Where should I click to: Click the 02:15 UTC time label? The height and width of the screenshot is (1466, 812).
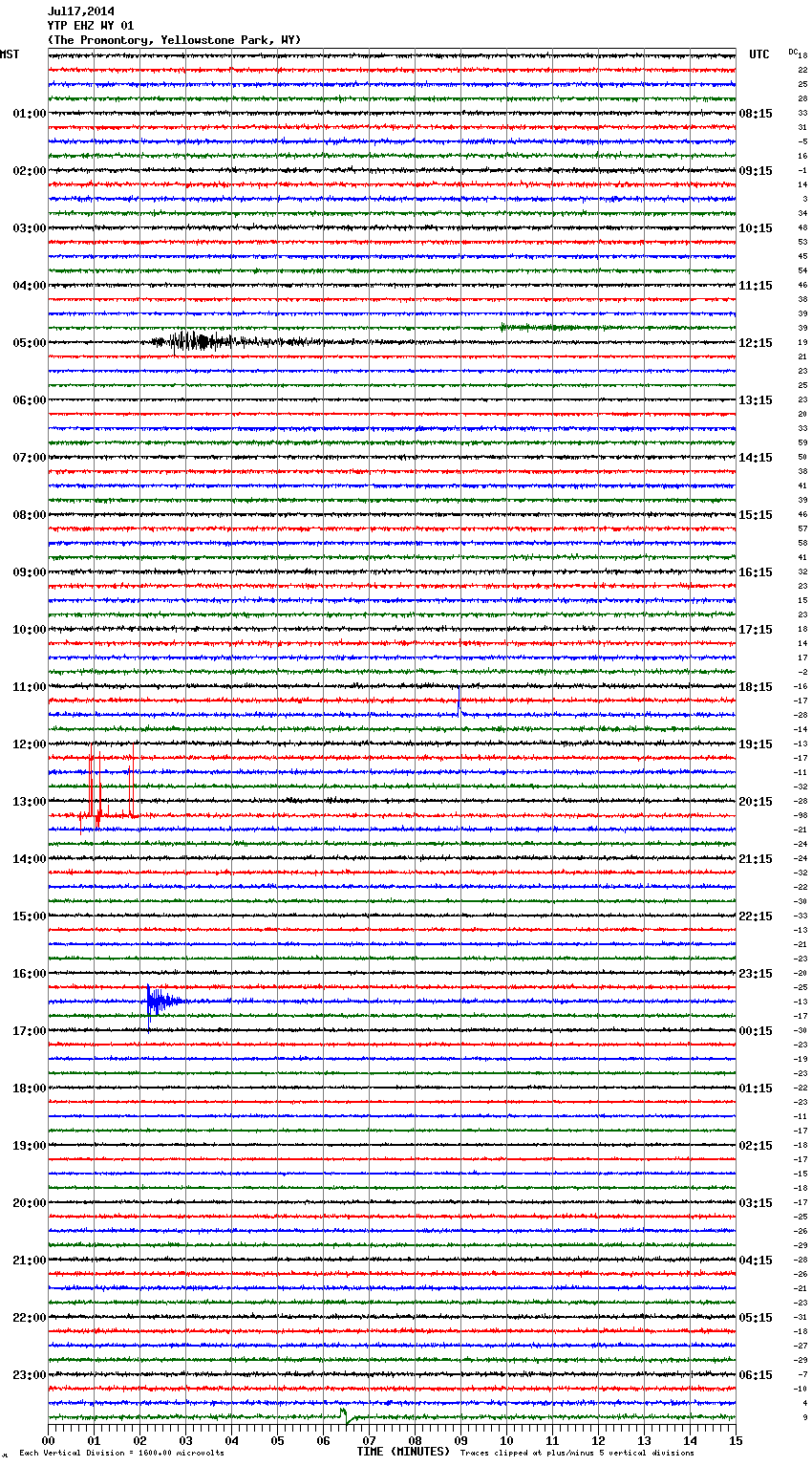756,1146
